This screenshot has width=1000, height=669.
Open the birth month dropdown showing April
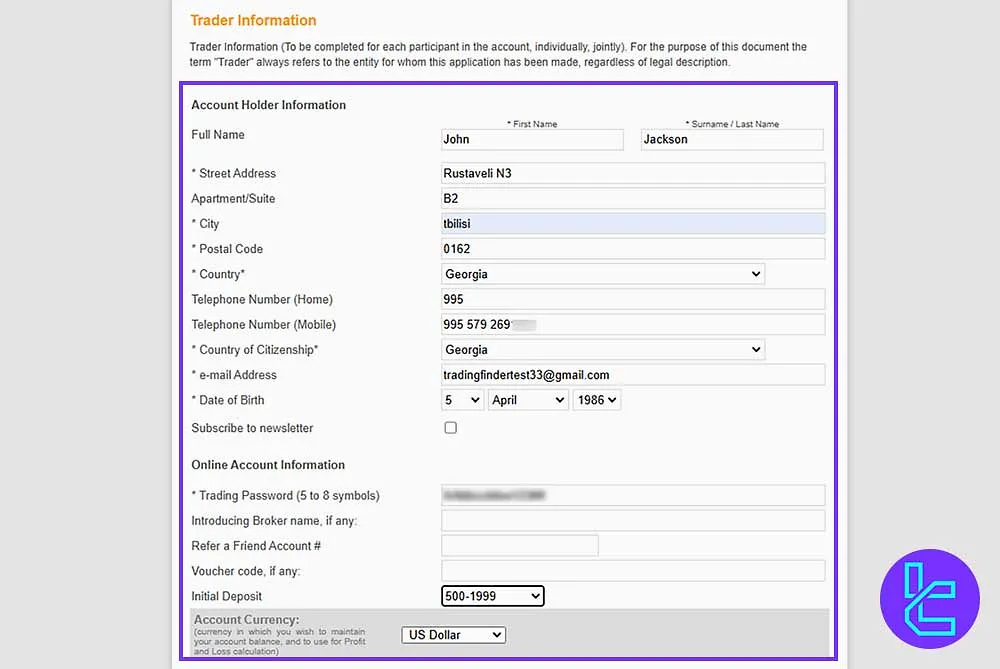(x=528, y=400)
